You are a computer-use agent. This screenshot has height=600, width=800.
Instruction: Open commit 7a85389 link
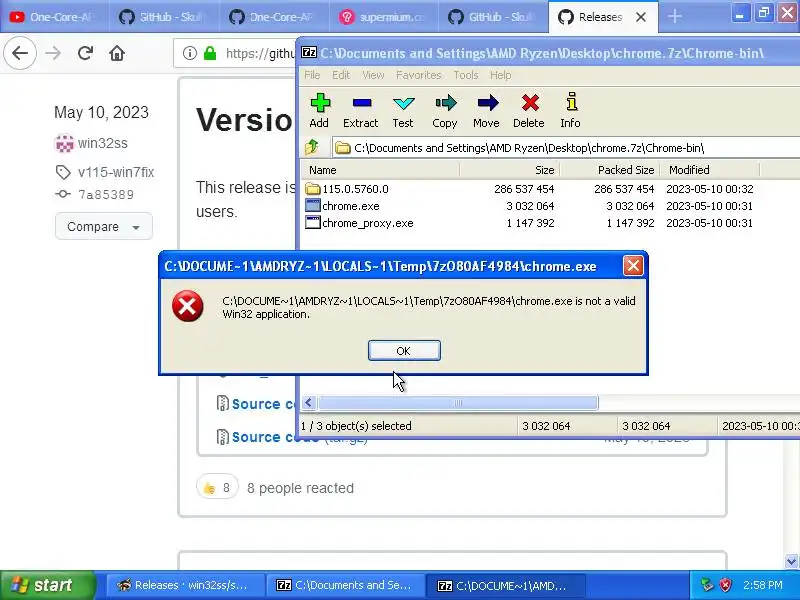106,194
